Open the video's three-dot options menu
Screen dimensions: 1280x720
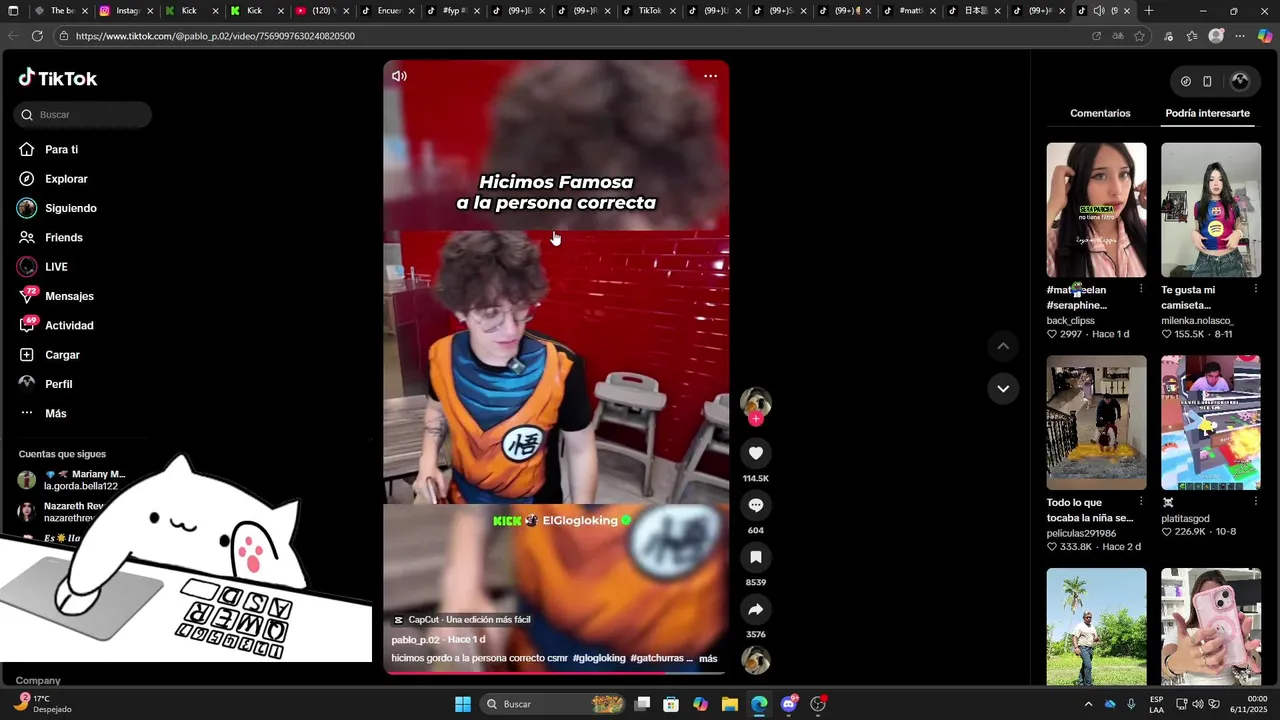pos(710,76)
